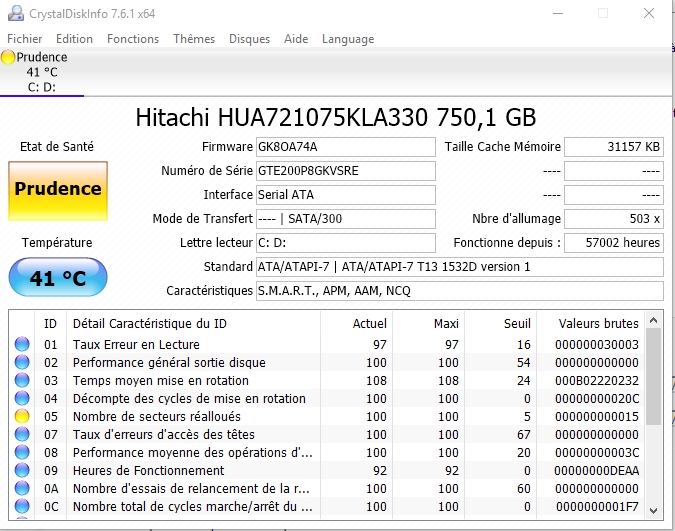
Task: Click the Détail Caractéristique du ID column header
Action: point(194,323)
